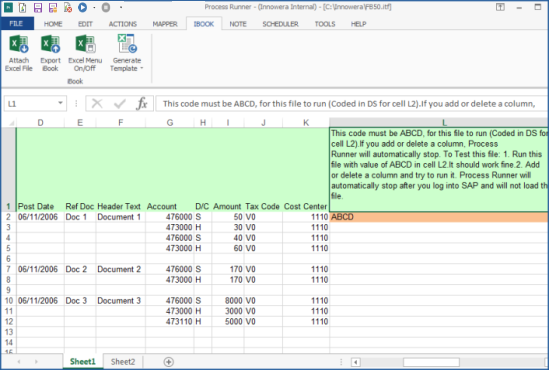This screenshot has width=549, height=370.
Task: Click the Doc 3 cell
Action: 80,301
